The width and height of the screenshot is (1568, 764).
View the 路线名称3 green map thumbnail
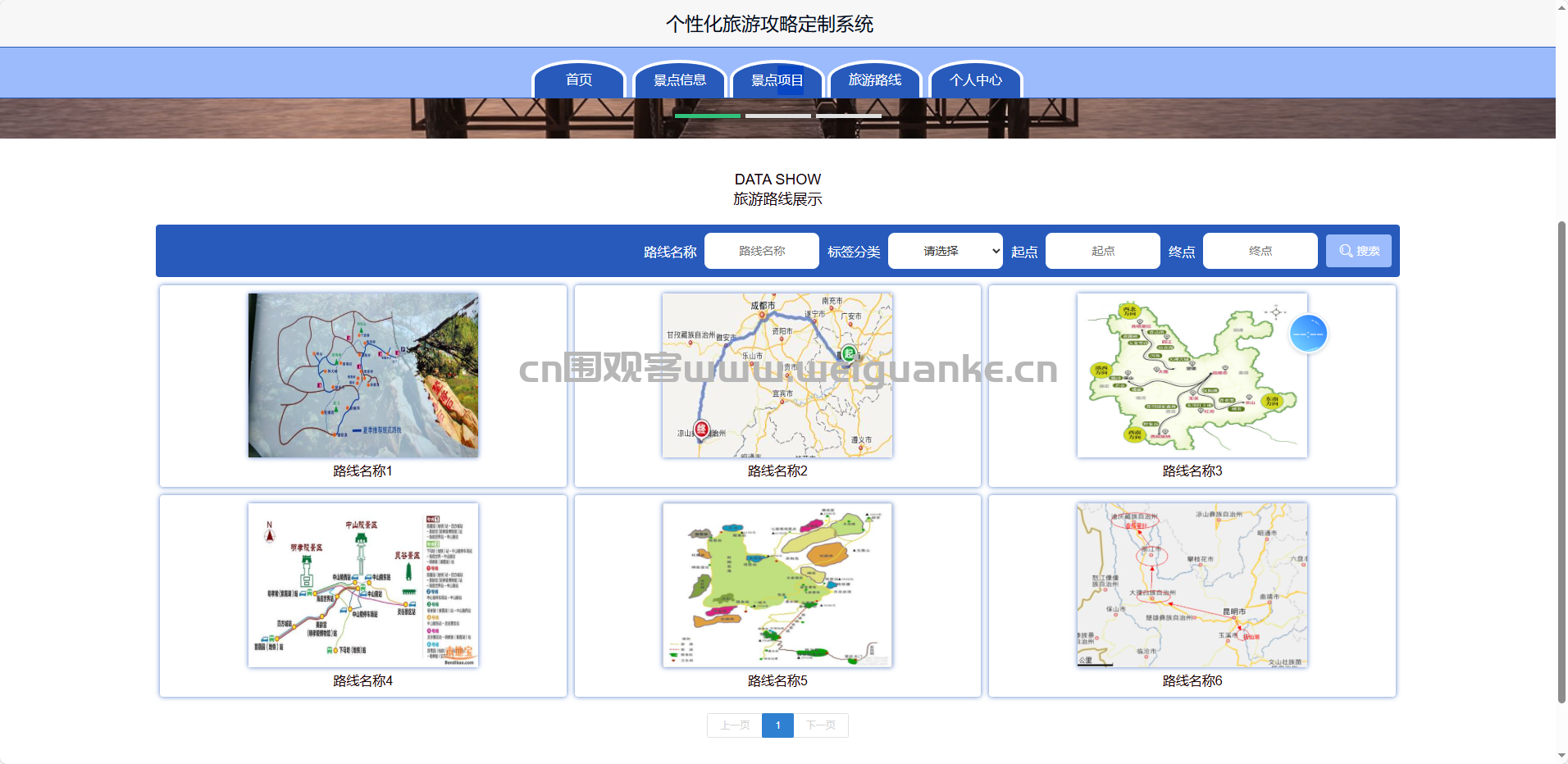tap(1192, 375)
